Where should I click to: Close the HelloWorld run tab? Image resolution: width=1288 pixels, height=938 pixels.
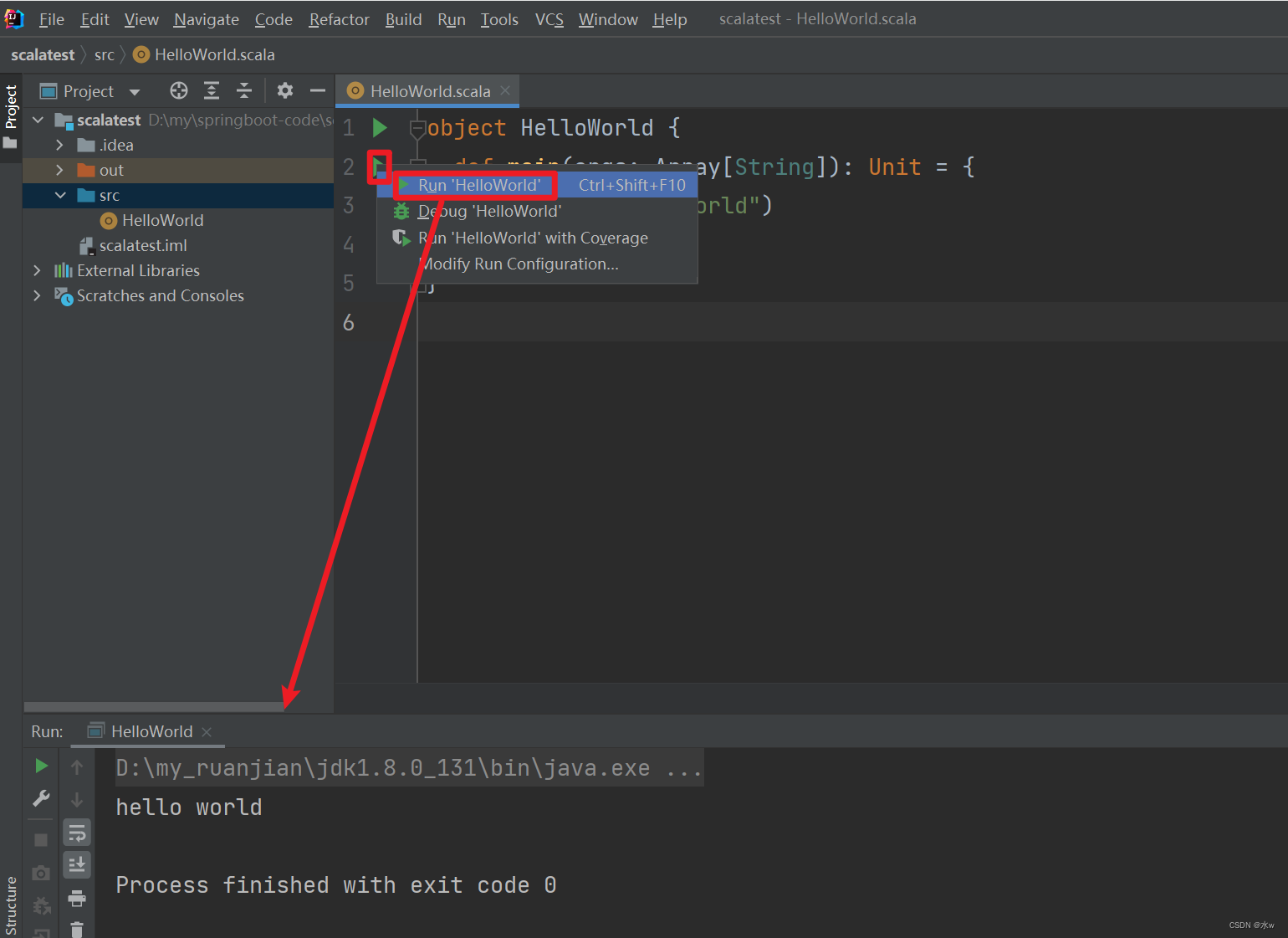click(x=207, y=732)
